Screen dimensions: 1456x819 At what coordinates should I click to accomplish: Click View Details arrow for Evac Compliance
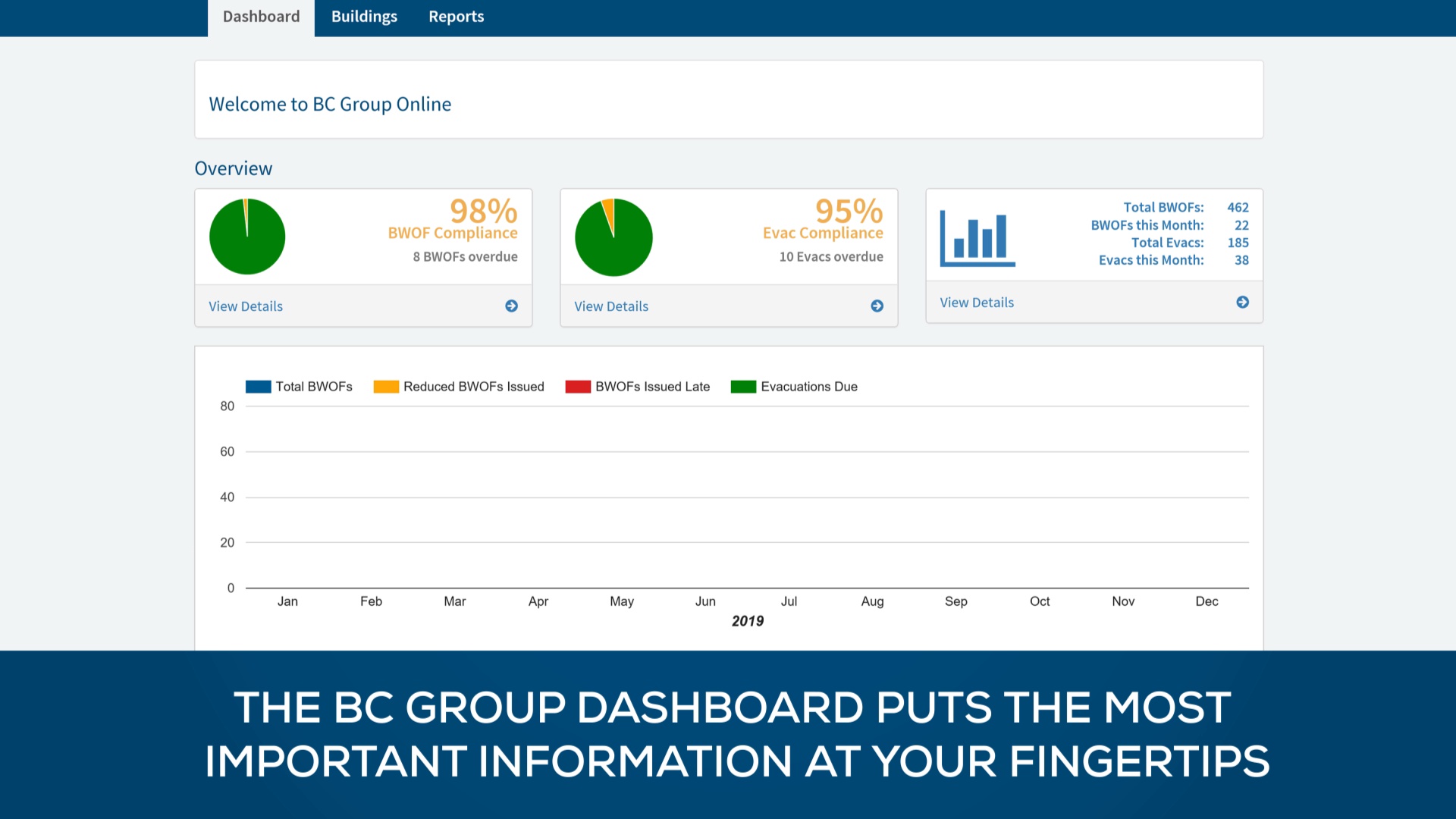pos(877,306)
